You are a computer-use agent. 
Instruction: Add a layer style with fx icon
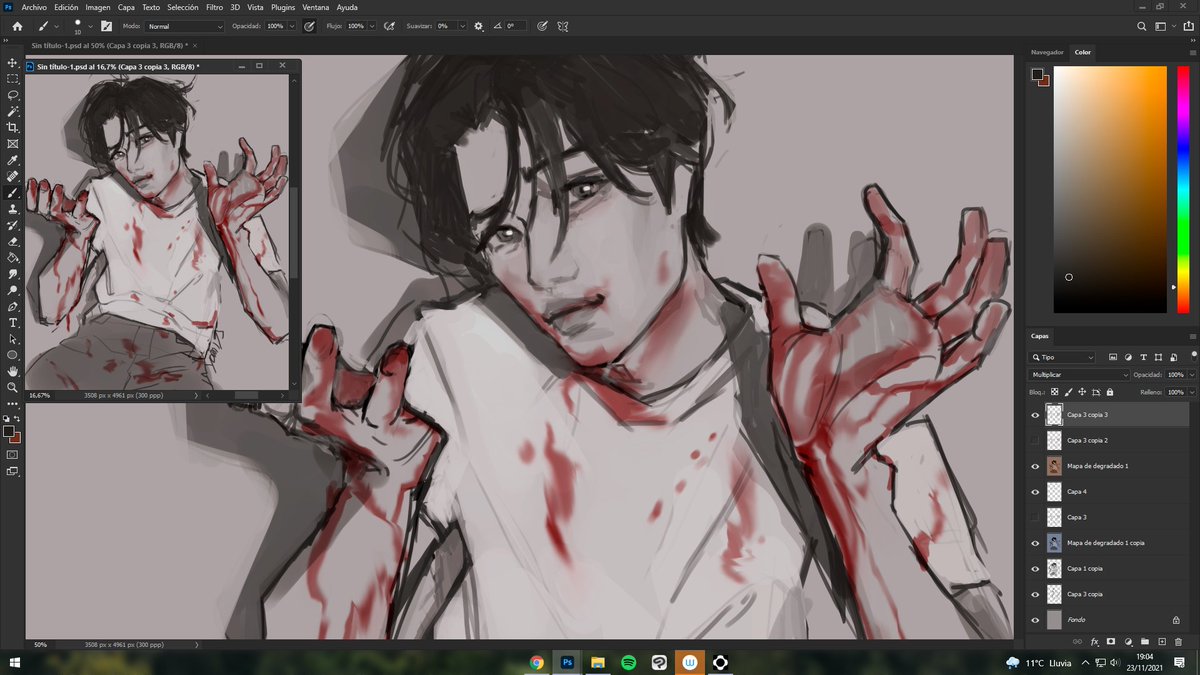coord(1095,641)
